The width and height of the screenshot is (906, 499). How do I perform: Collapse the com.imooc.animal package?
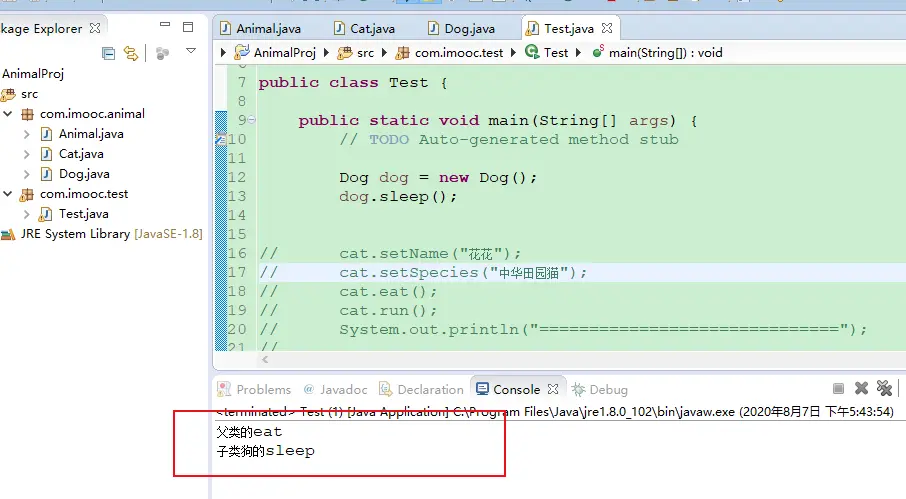(8, 114)
